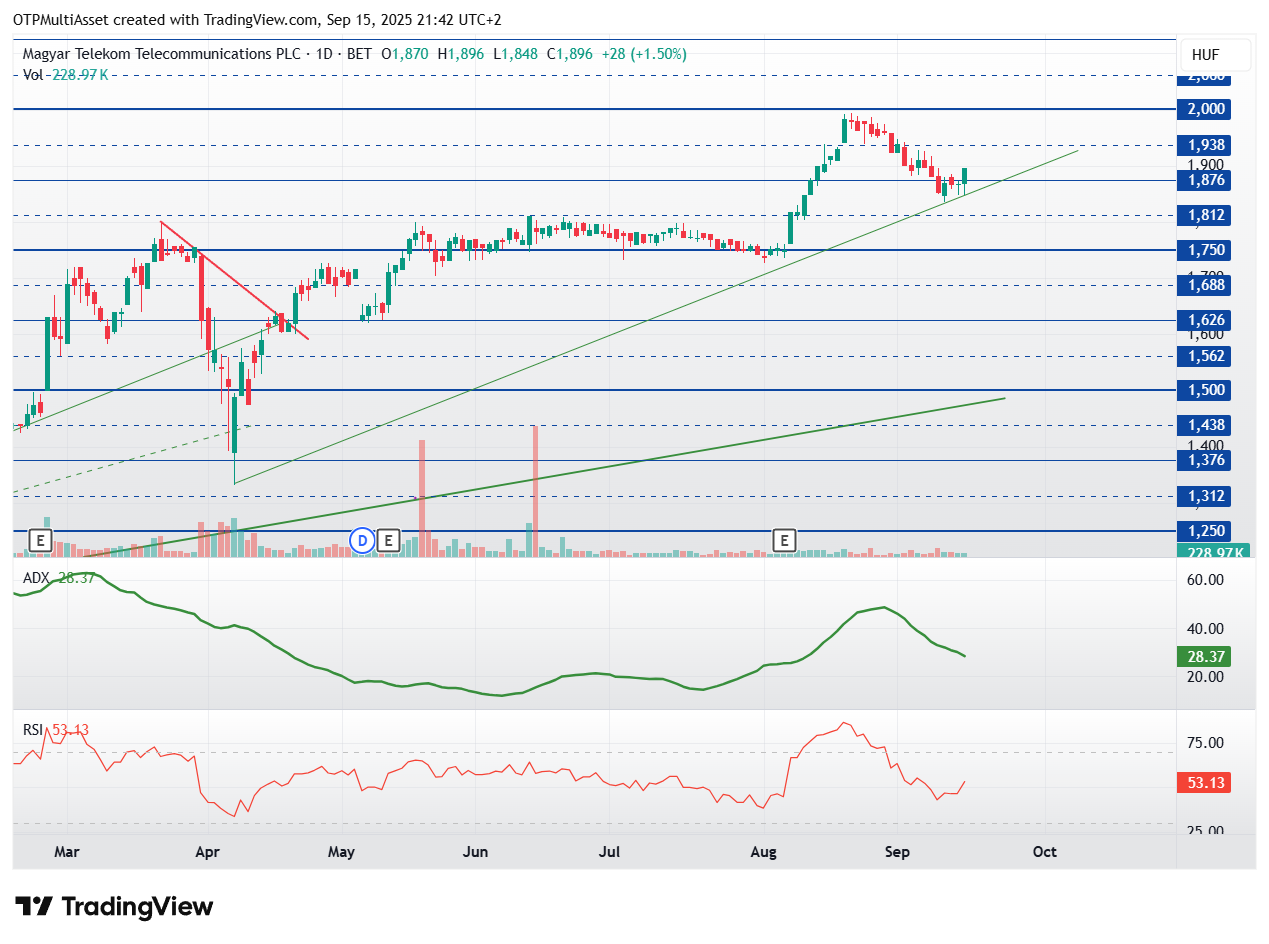Viewport: 1269px width, 944px height.
Task: Select the red descending trendline
Action: click(x=235, y=280)
